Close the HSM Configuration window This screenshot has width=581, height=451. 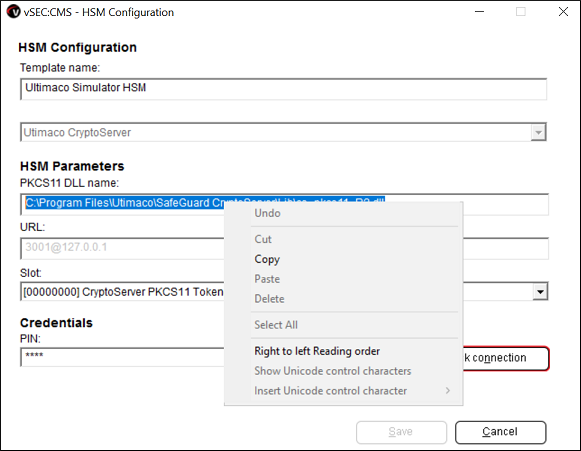click(x=563, y=12)
